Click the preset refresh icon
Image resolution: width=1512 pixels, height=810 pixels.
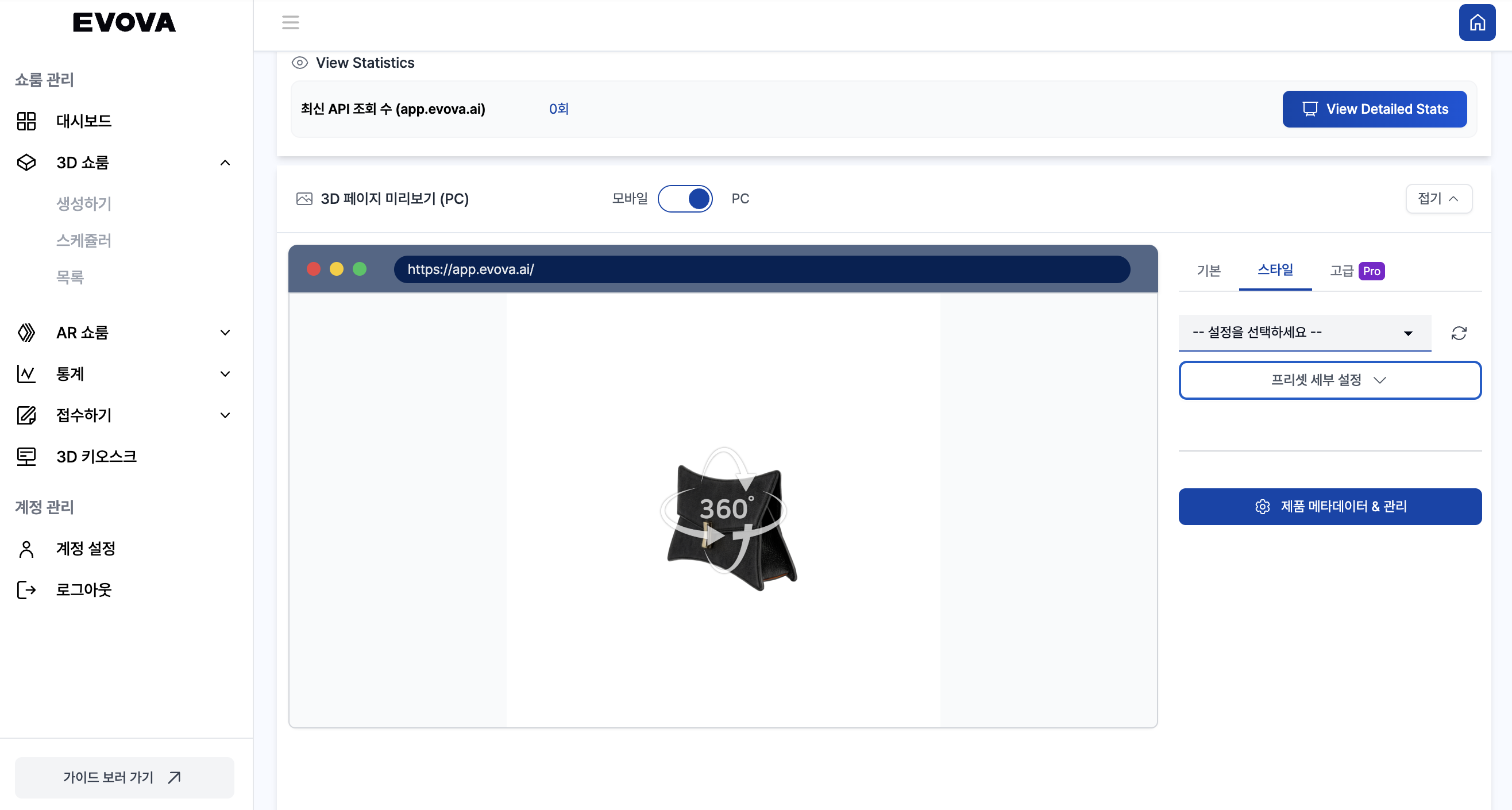(x=1459, y=333)
